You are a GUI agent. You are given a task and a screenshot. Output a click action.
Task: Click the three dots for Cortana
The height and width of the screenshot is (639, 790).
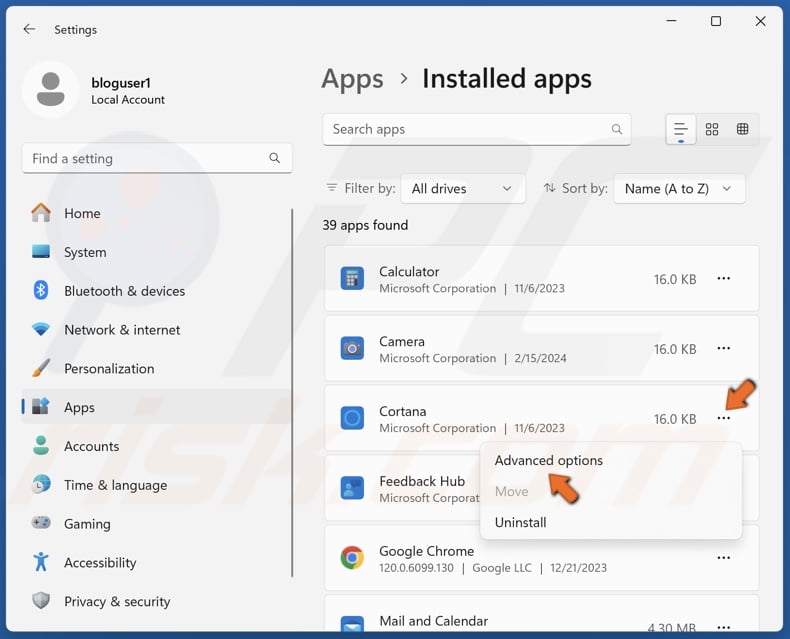(724, 418)
